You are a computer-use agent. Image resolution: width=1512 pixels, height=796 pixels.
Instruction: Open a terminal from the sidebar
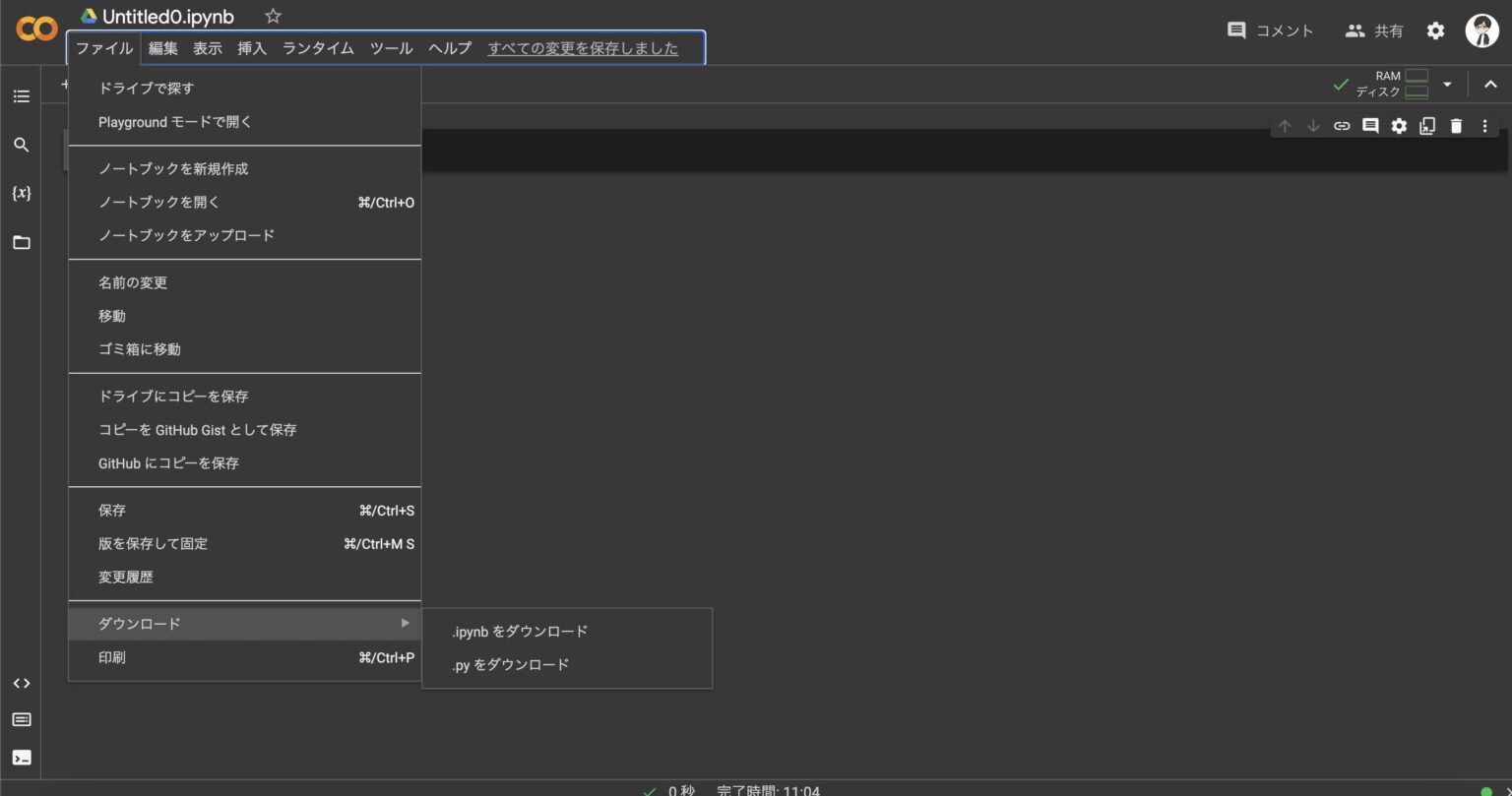(x=22, y=758)
